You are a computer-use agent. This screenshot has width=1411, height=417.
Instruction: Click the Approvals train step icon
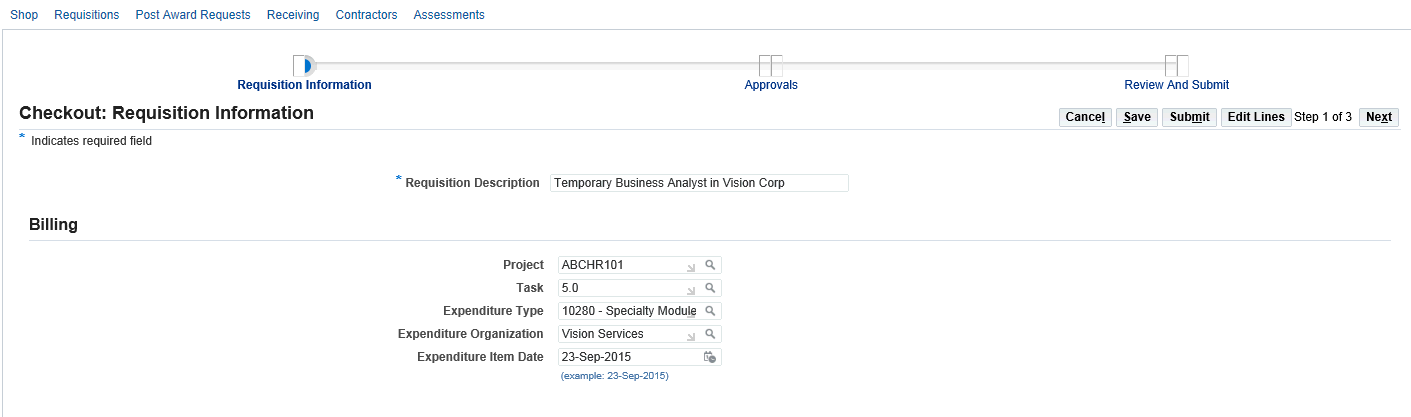click(770, 65)
